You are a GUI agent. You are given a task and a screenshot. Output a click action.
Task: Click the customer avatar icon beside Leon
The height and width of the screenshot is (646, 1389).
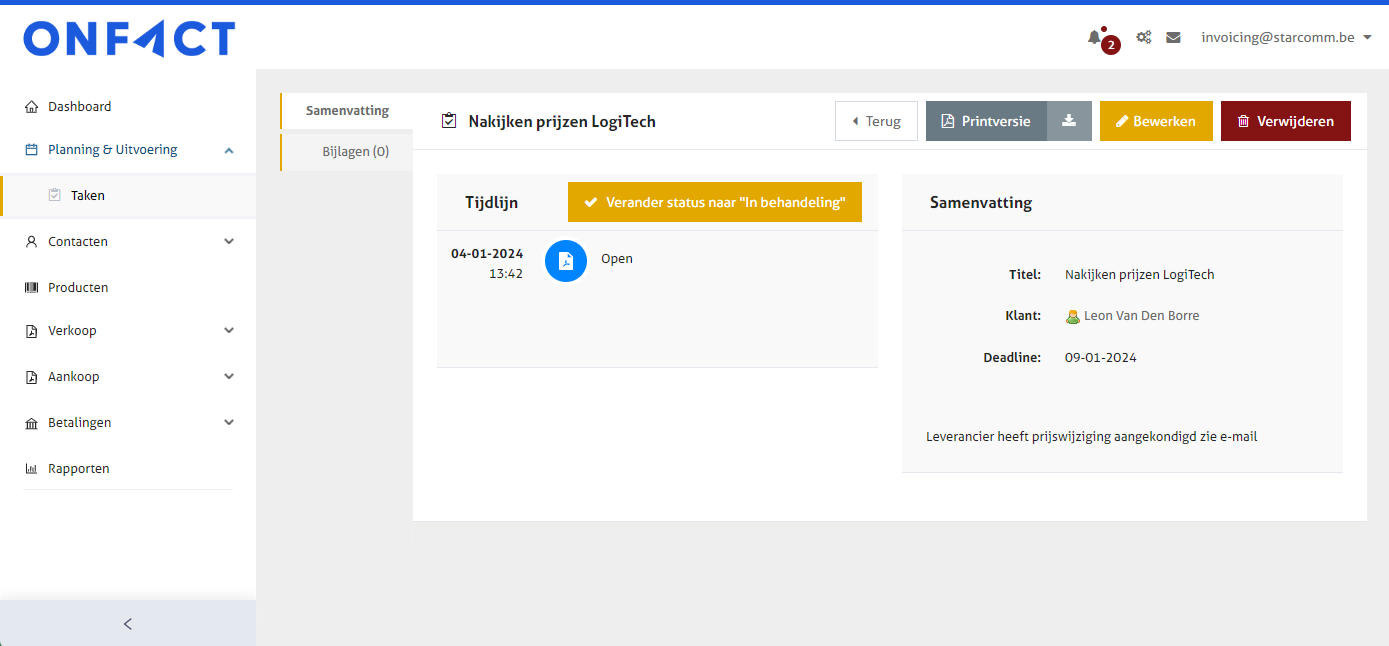(1073, 316)
